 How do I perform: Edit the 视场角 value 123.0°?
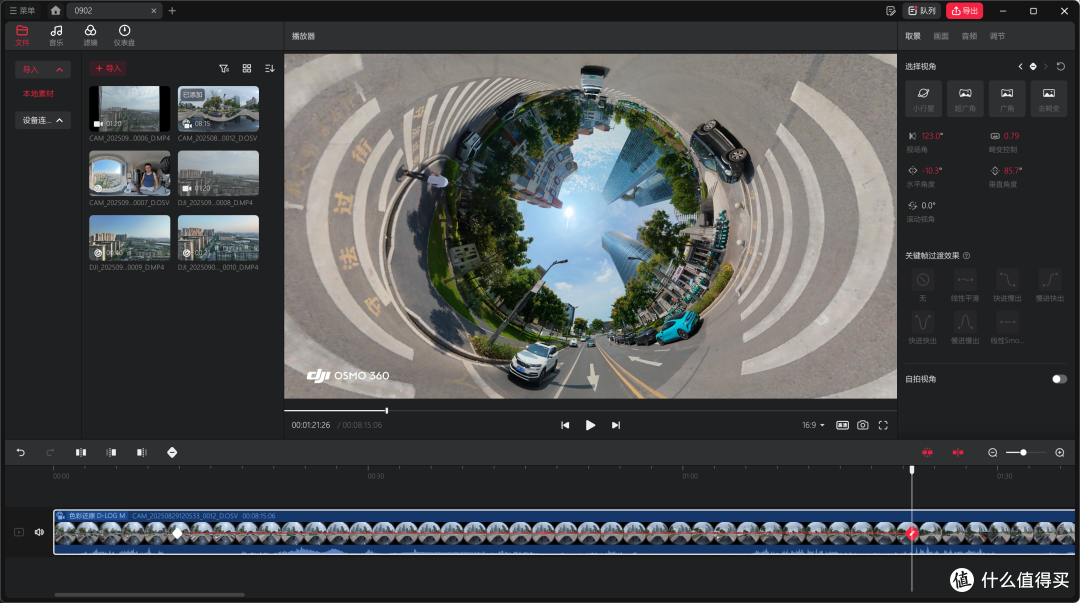[x=931, y=136]
